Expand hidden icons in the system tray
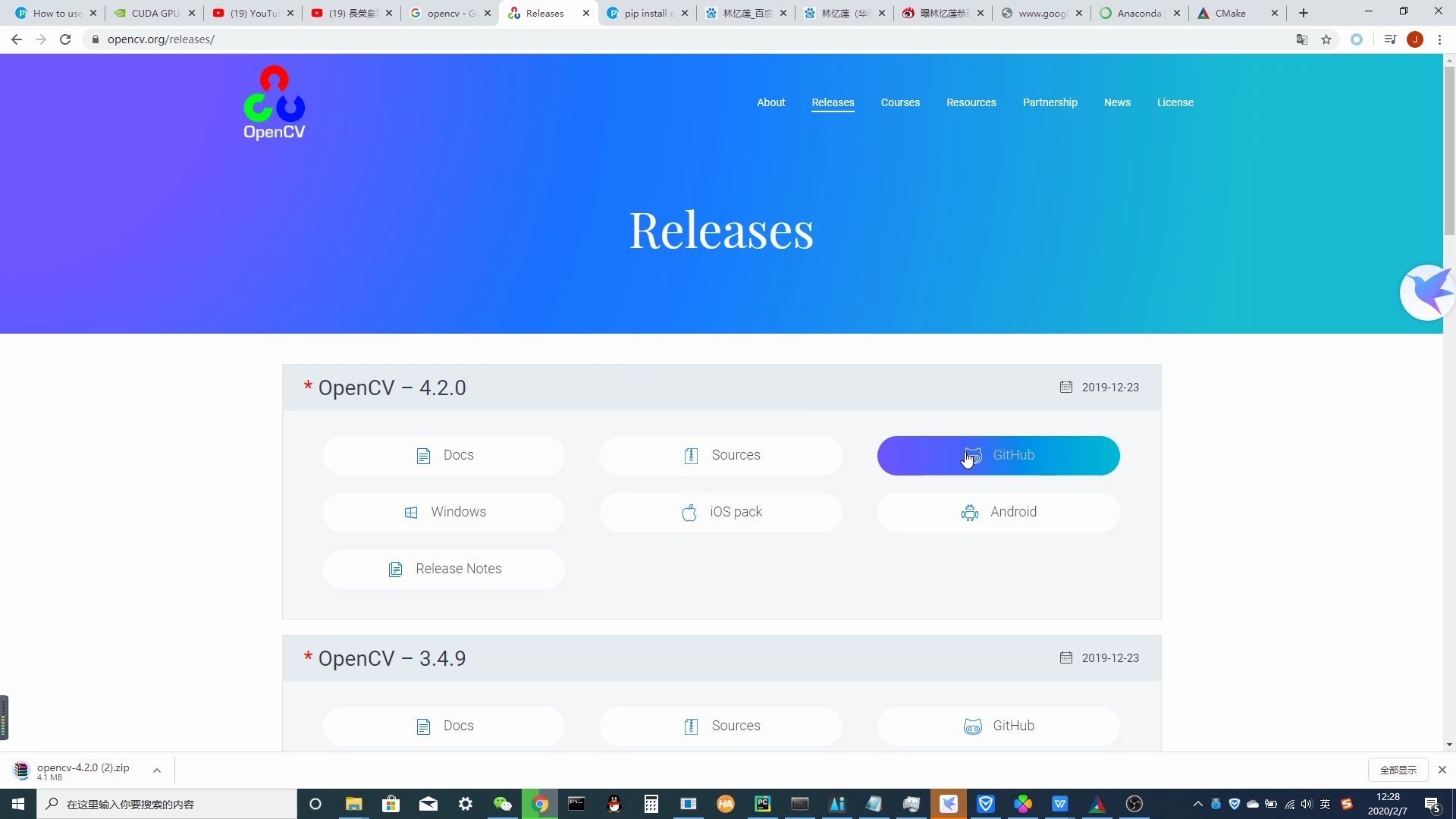This screenshot has width=1456, height=819. pyautogui.click(x=1198, y=805)
